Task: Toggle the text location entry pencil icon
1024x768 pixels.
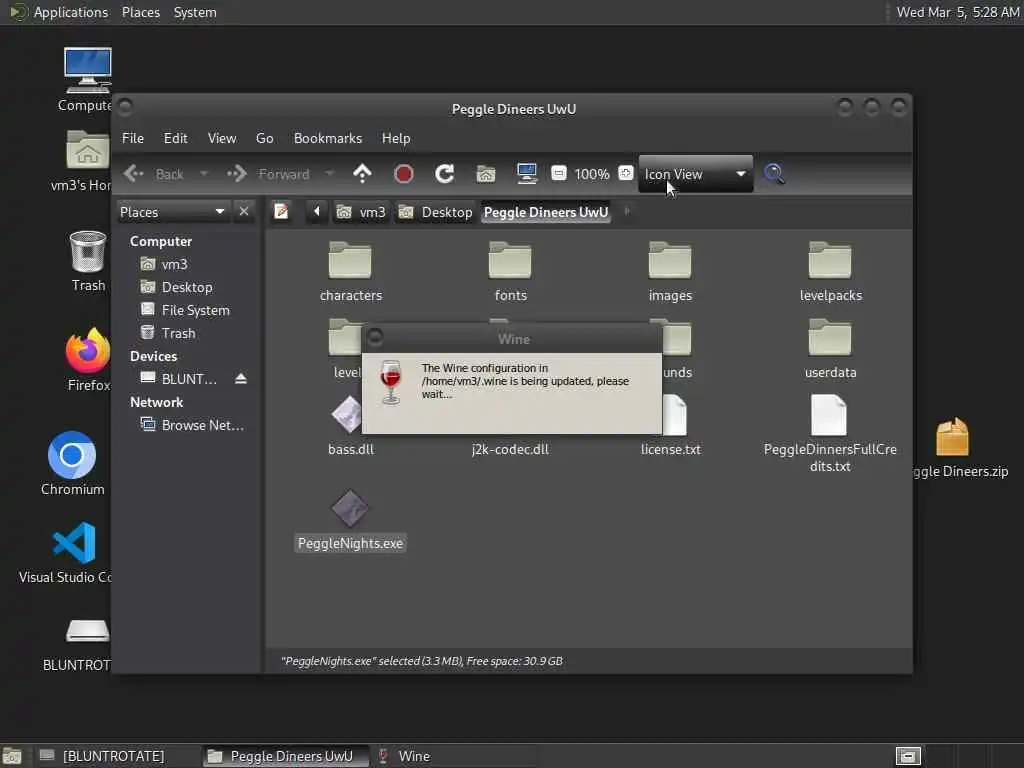Action: [x=281, y=212]
